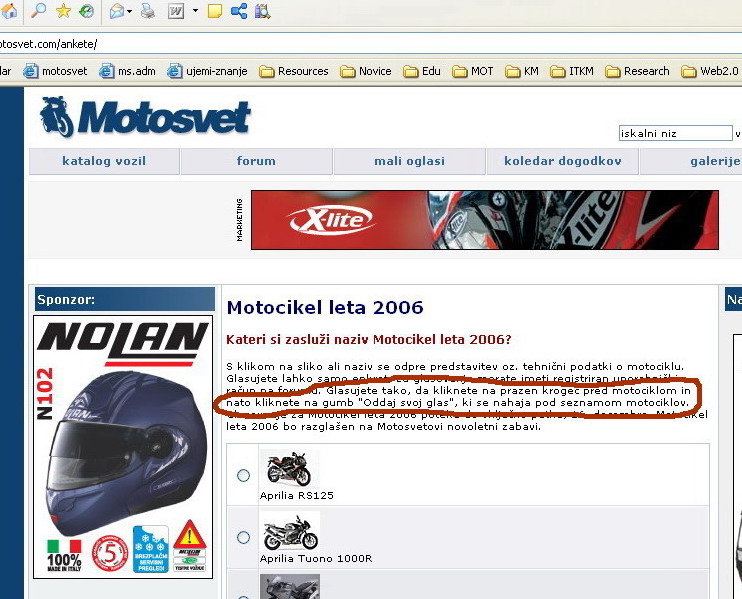Expand the Mail icon dropdown arrow
This screenshot has height=599, width=742.
(130, 11)
